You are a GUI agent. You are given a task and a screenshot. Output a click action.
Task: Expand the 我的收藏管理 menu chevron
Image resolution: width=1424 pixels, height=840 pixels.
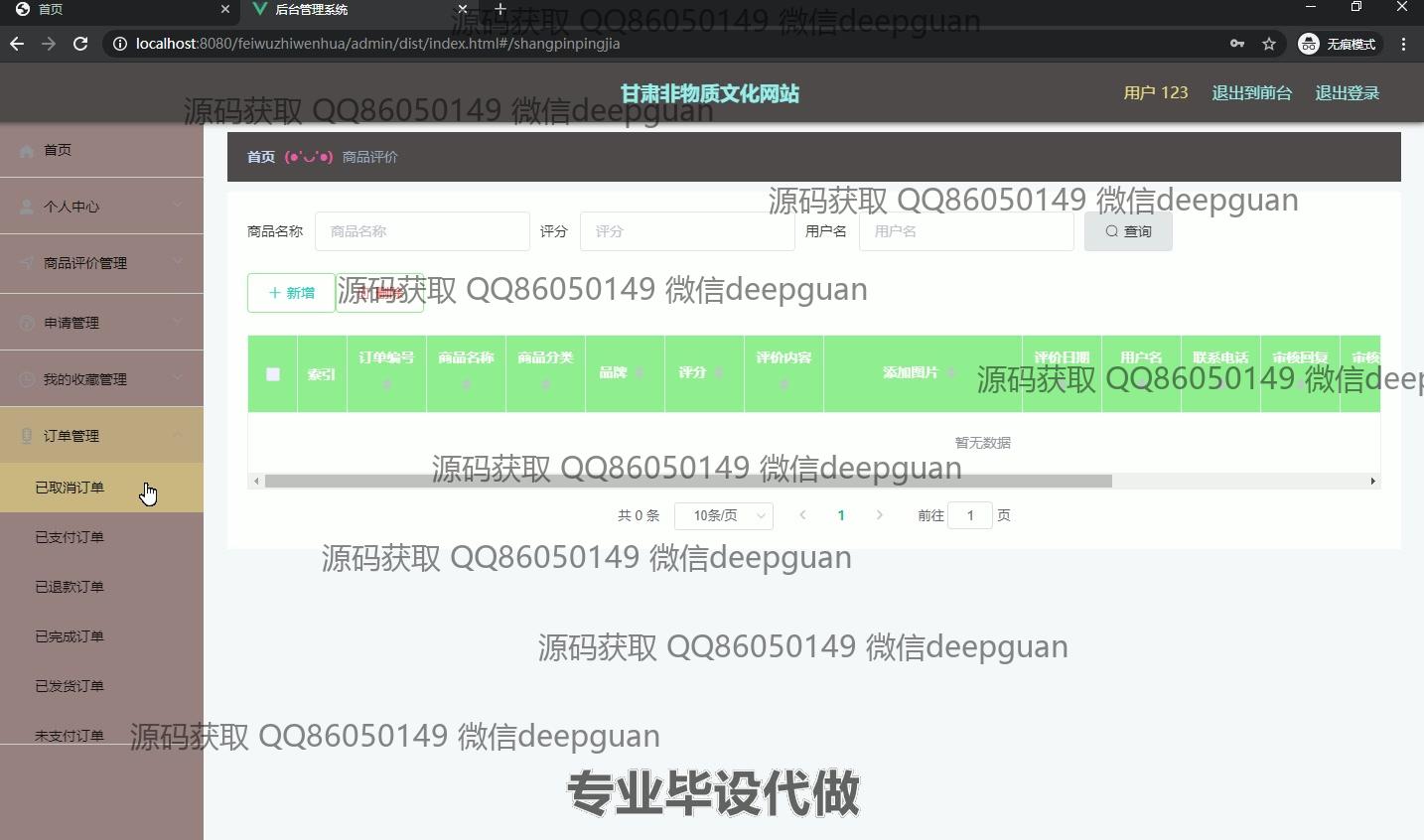pos(177,378)
